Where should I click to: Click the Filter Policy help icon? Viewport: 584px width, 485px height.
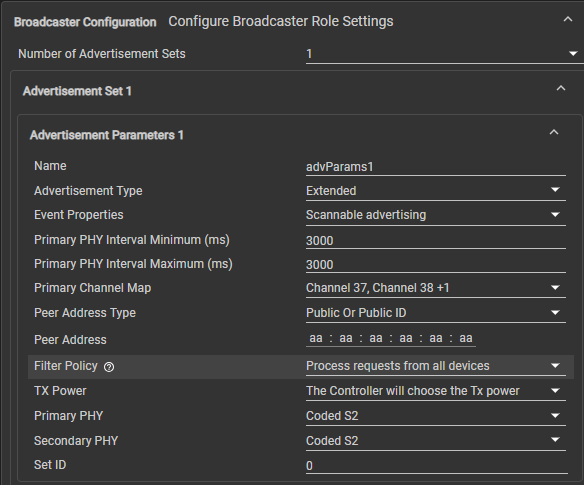(109, 367)
